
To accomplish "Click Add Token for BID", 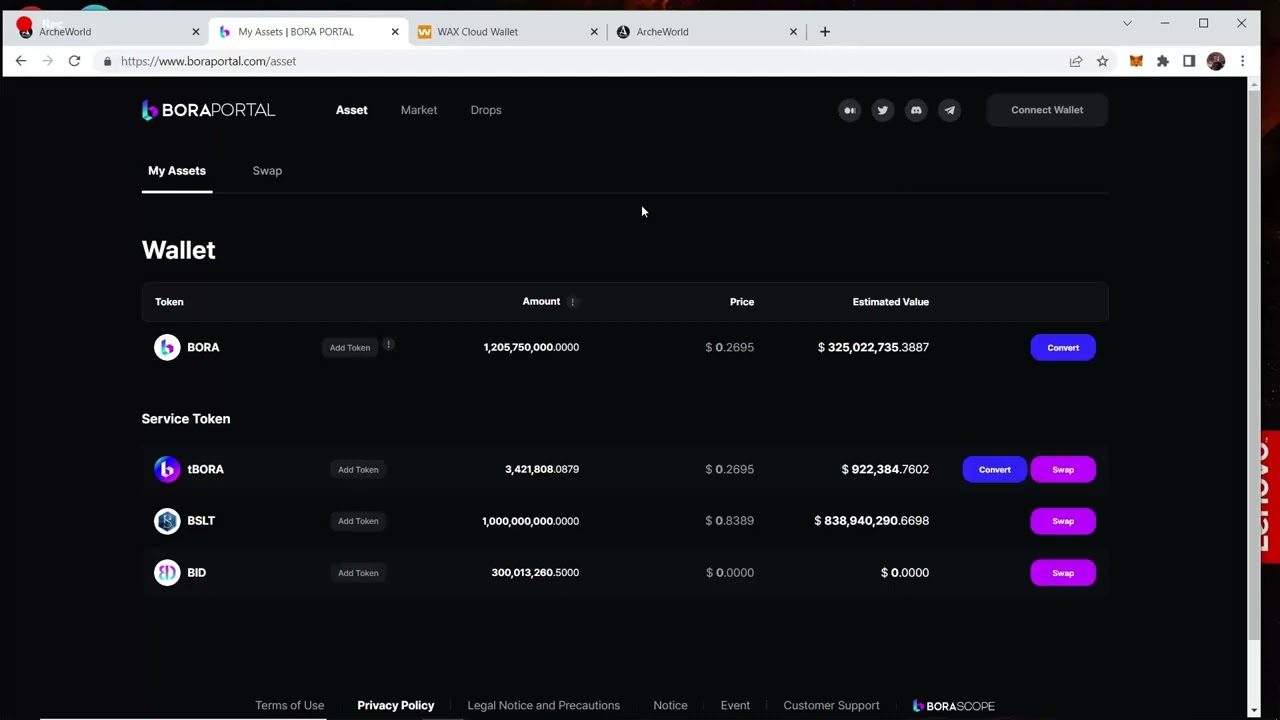I will point(358,573).
